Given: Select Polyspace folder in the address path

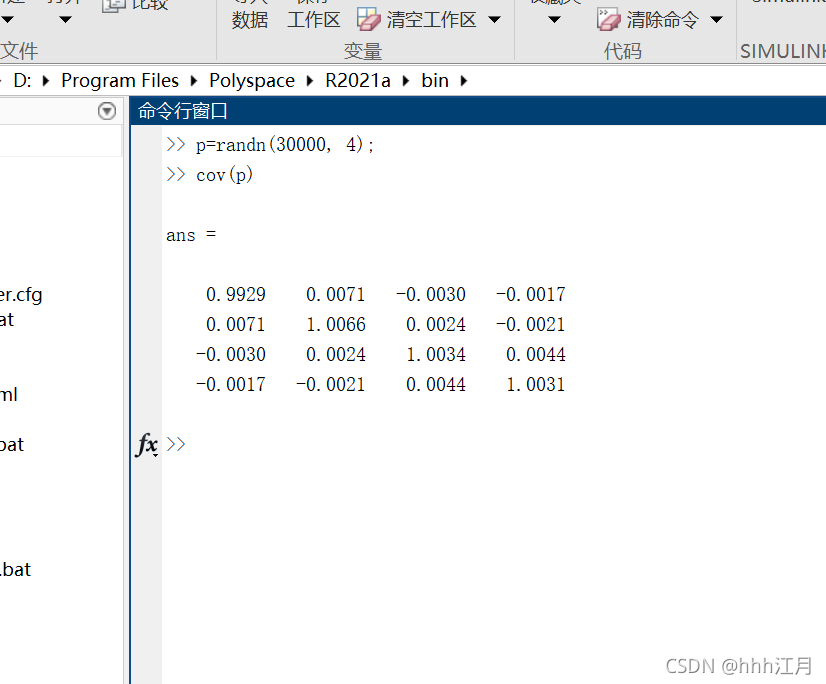Looking at the screenshot, I should (x=252, y=81).
